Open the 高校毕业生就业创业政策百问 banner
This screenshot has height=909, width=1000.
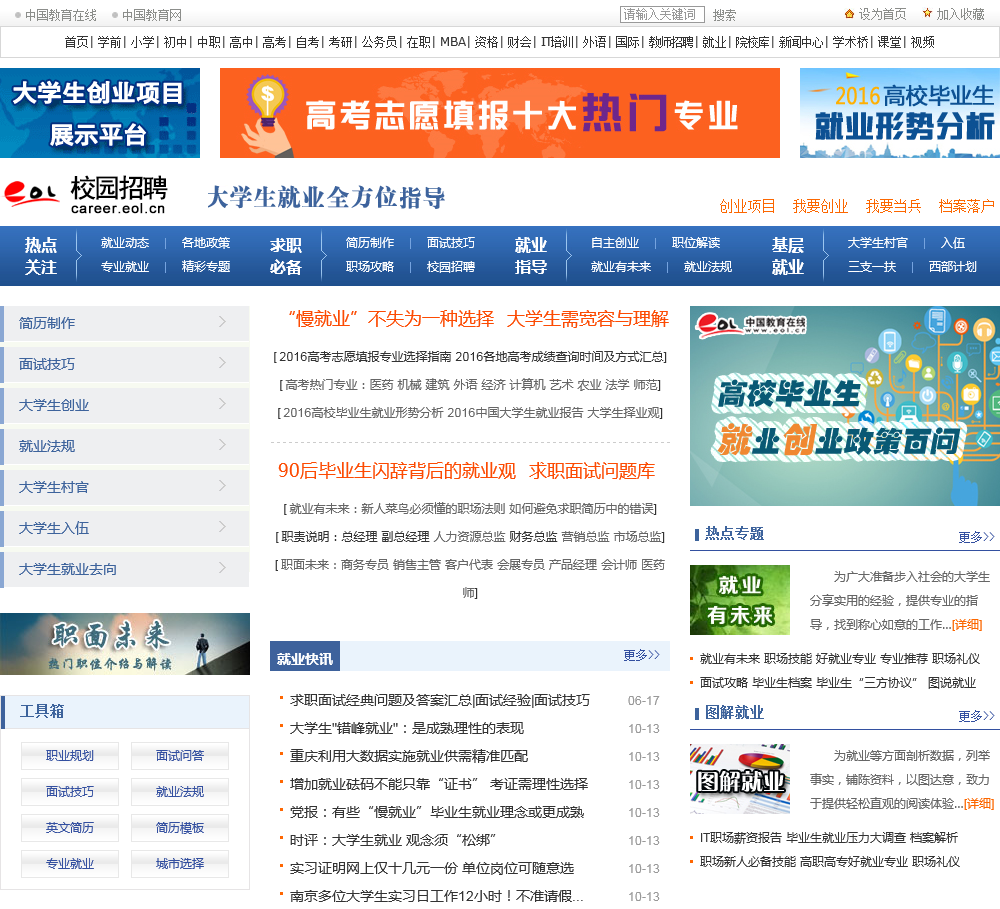tap(845, 406)
